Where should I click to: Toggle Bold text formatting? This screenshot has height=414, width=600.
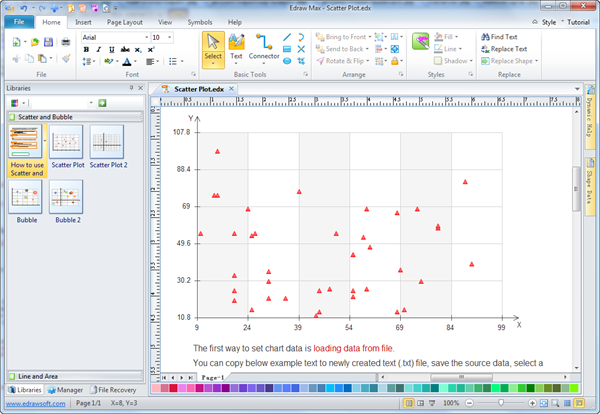pos(86,49)
